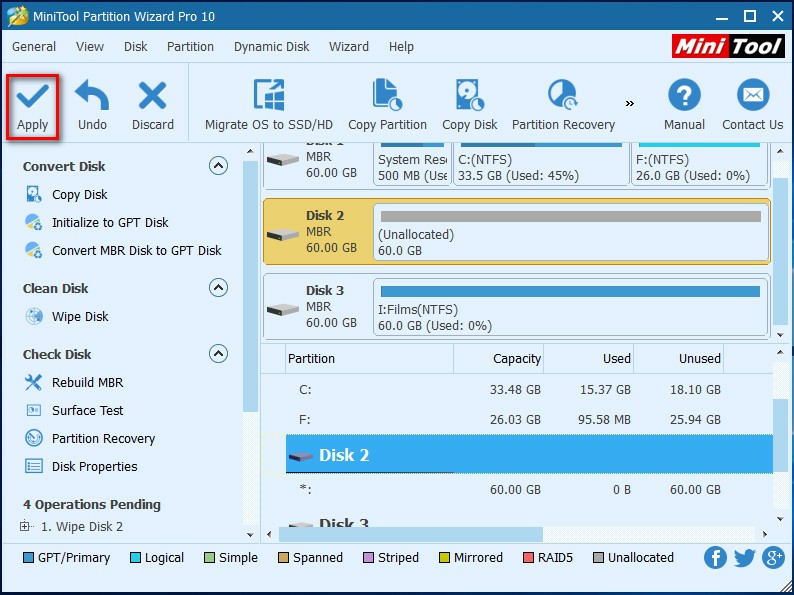
Task: Undo the last operation
Action: (92, 106)
